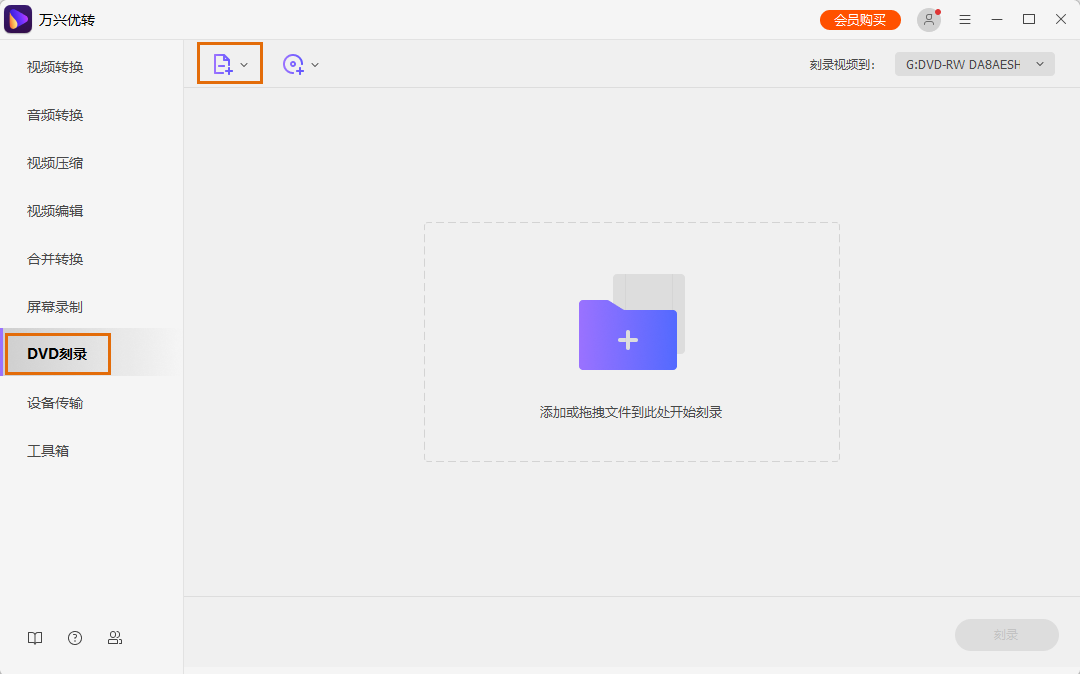This screenshot has width=1080, height=674.
Task: Click the add files icon on toolbar
Action: click(224, 63)
